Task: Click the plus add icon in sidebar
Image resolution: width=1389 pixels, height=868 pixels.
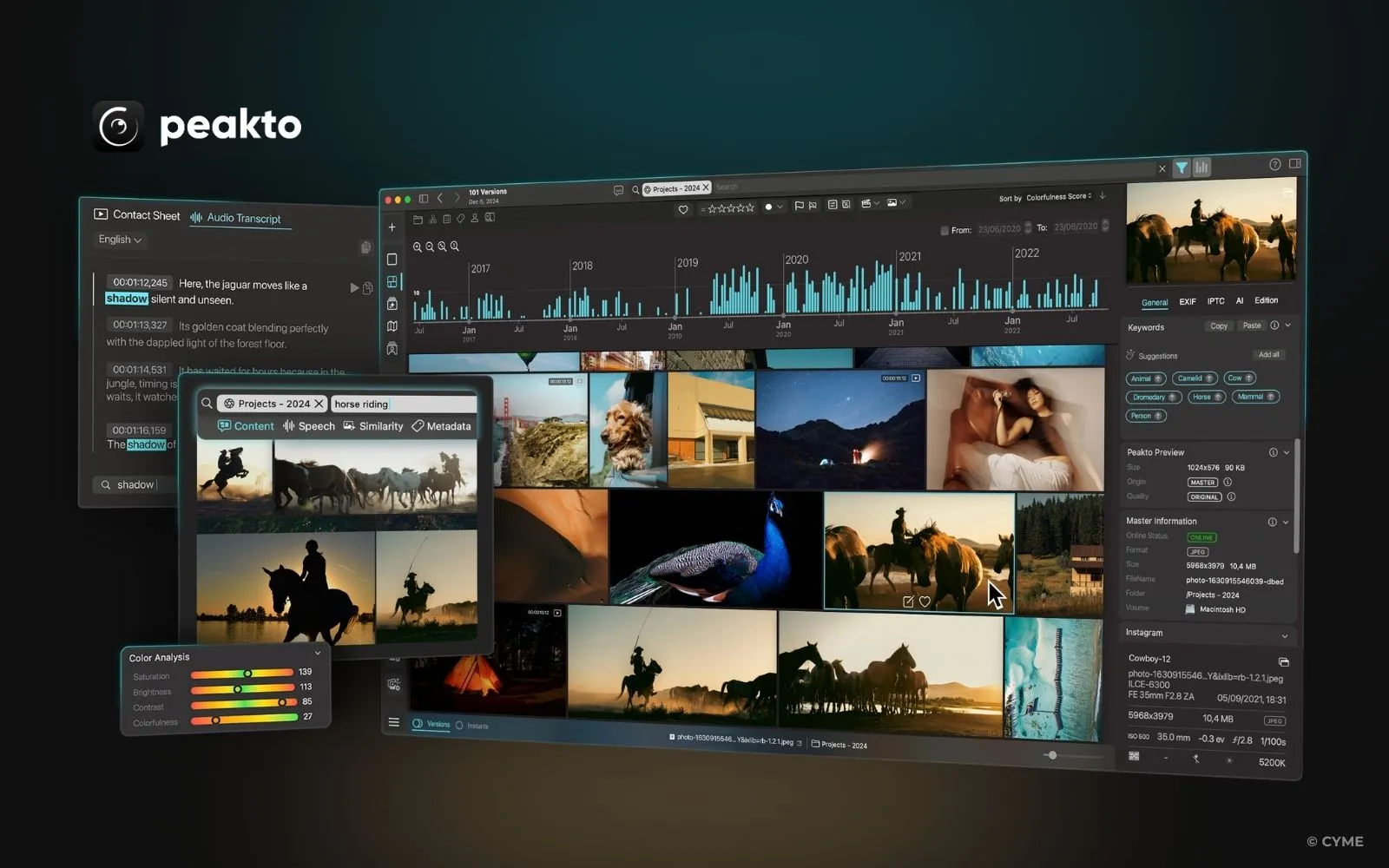Action: [392, 227]
